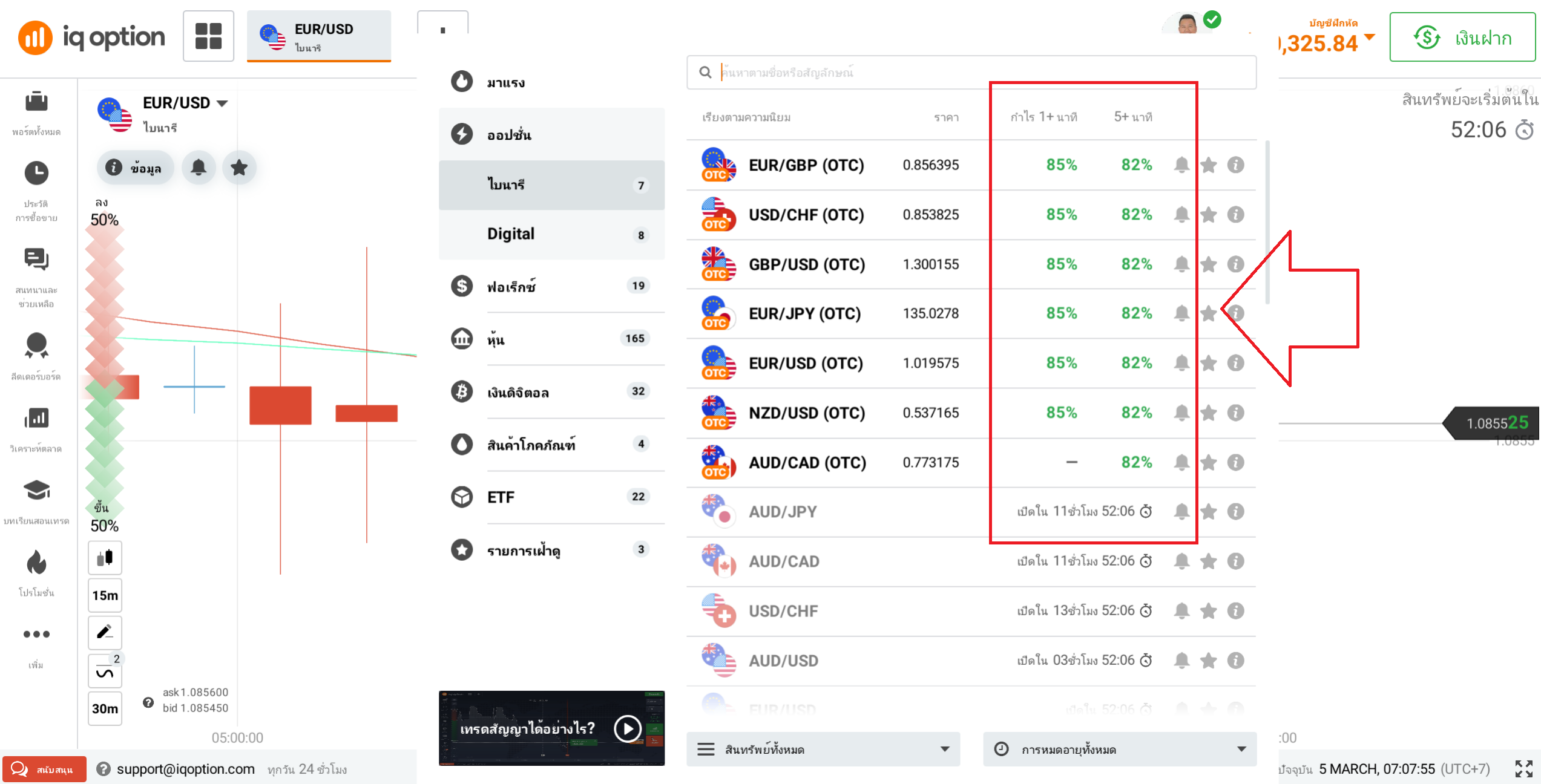Image resolution: width=1541 pixels, height=784 pixels.
Task: Open the 15m candle interval selector
Action: (x=105, y=595)
